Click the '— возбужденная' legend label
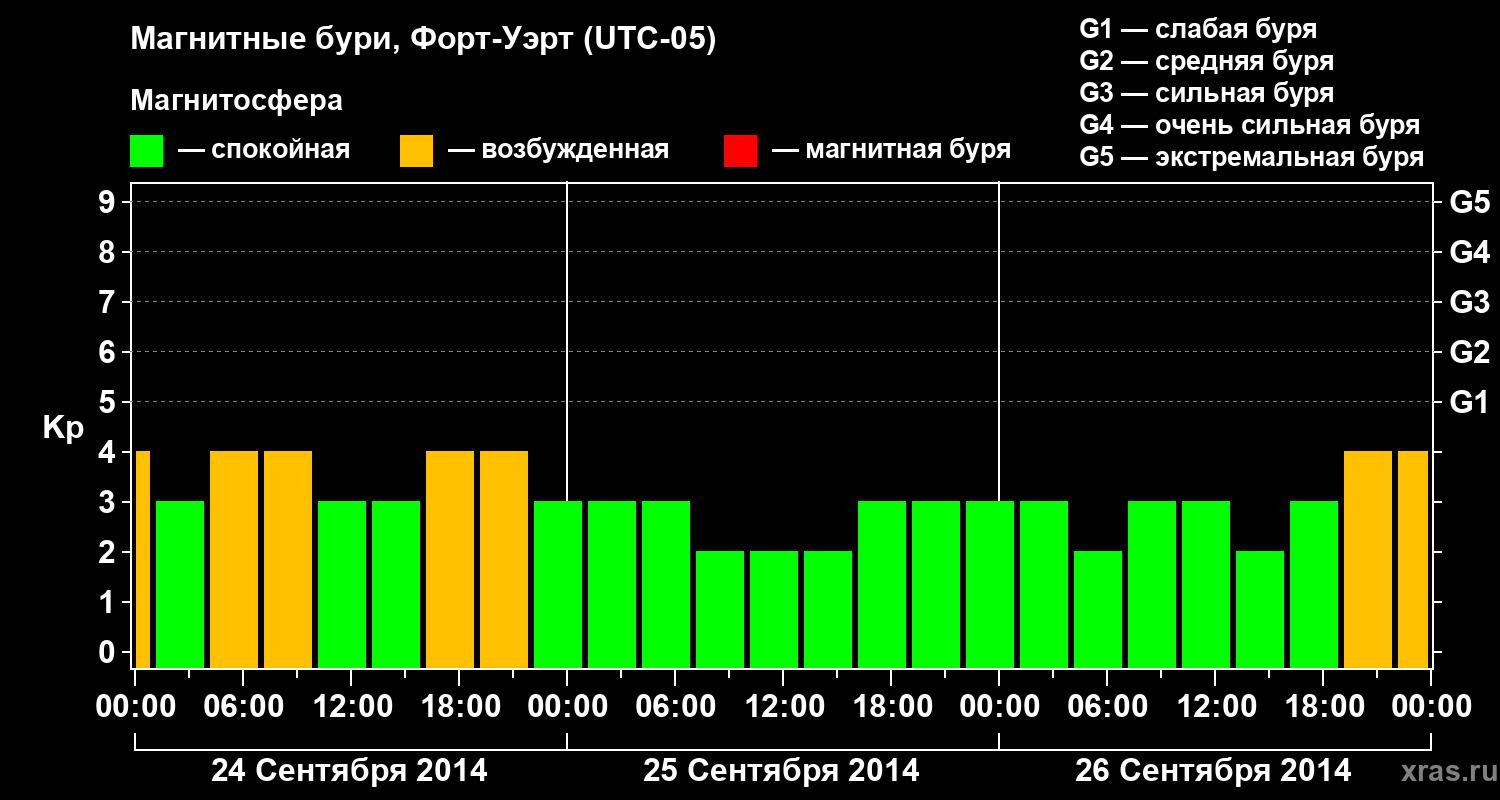The image size is (1500, 800). [x=558, y=150]
